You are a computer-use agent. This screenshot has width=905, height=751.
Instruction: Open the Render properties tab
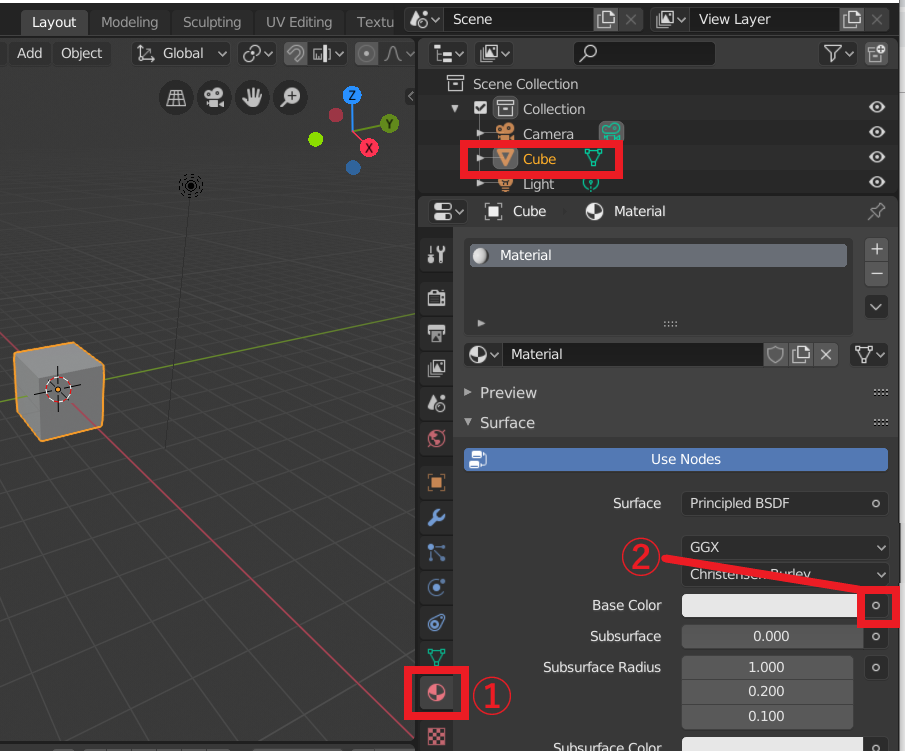(x=436, y=298)
